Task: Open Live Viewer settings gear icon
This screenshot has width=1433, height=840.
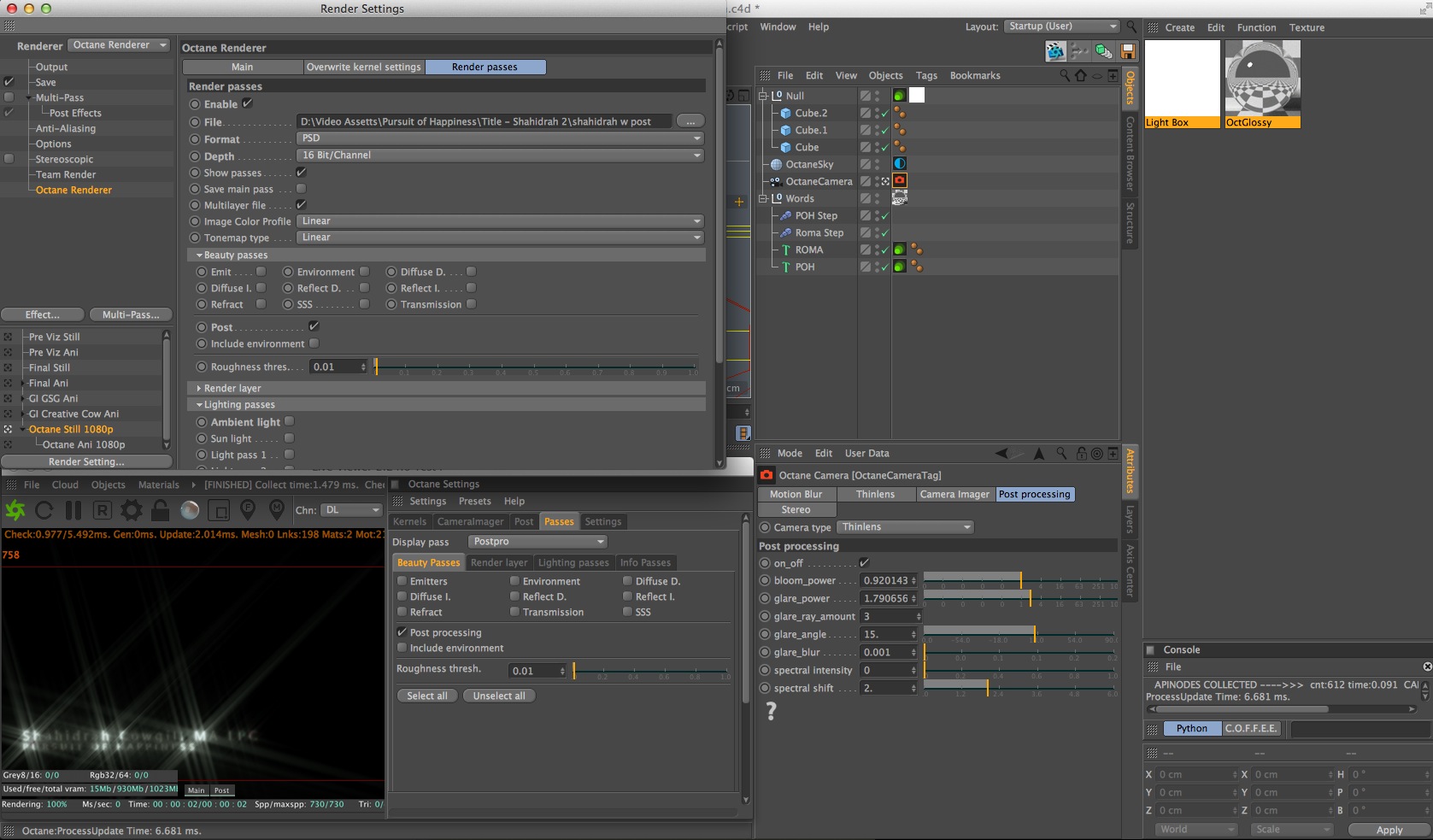Action: pyautogui.click(x=132, y=510)
